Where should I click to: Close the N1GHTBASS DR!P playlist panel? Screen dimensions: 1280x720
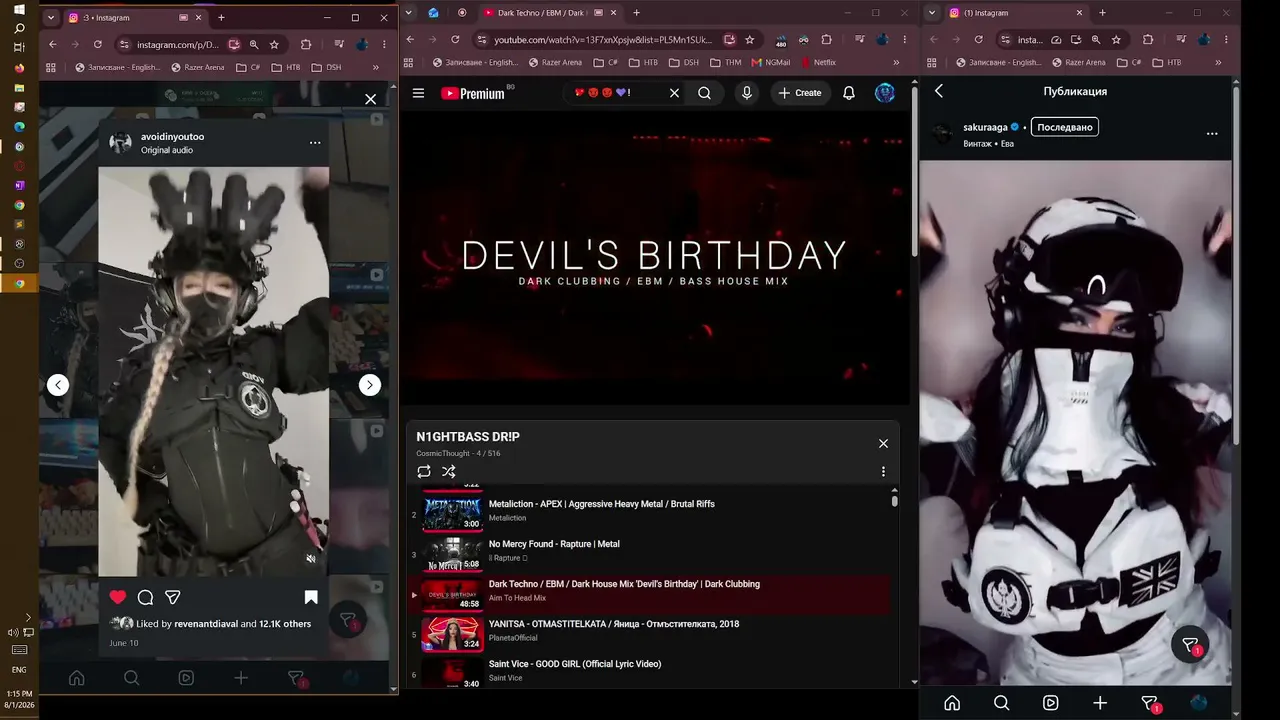[883, 443]
